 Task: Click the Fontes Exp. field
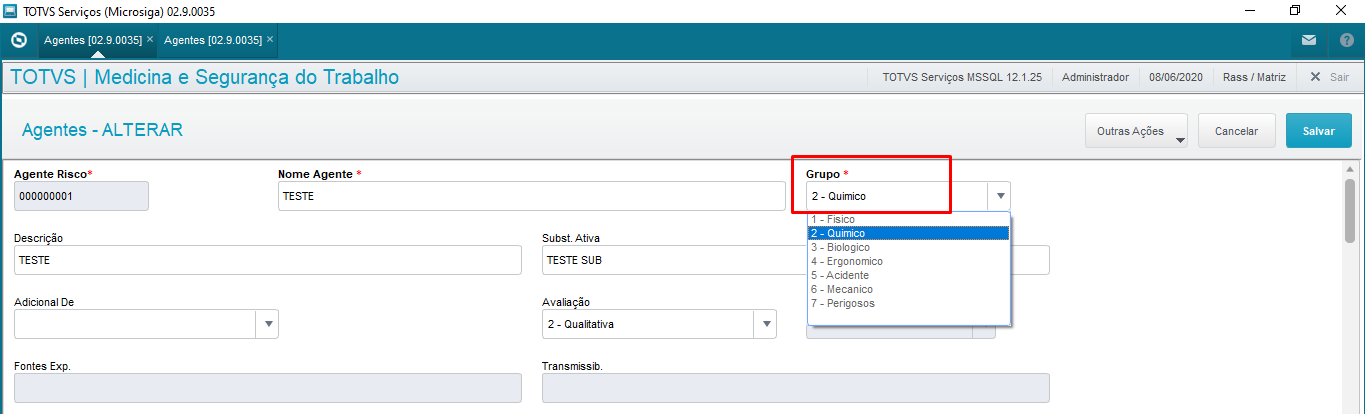point(268,388)
